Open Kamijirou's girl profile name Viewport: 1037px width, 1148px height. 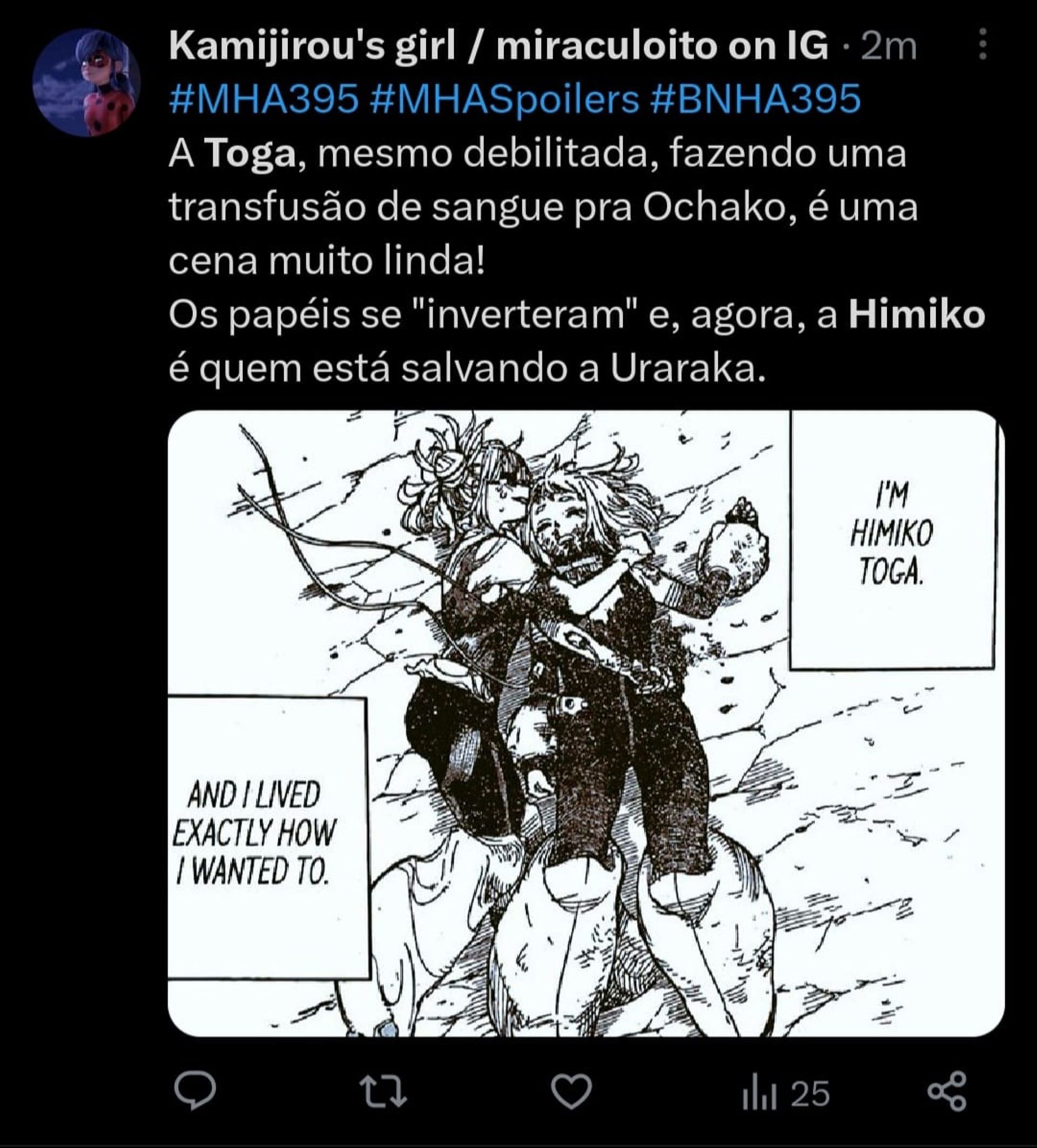click(x=499, y=45)
